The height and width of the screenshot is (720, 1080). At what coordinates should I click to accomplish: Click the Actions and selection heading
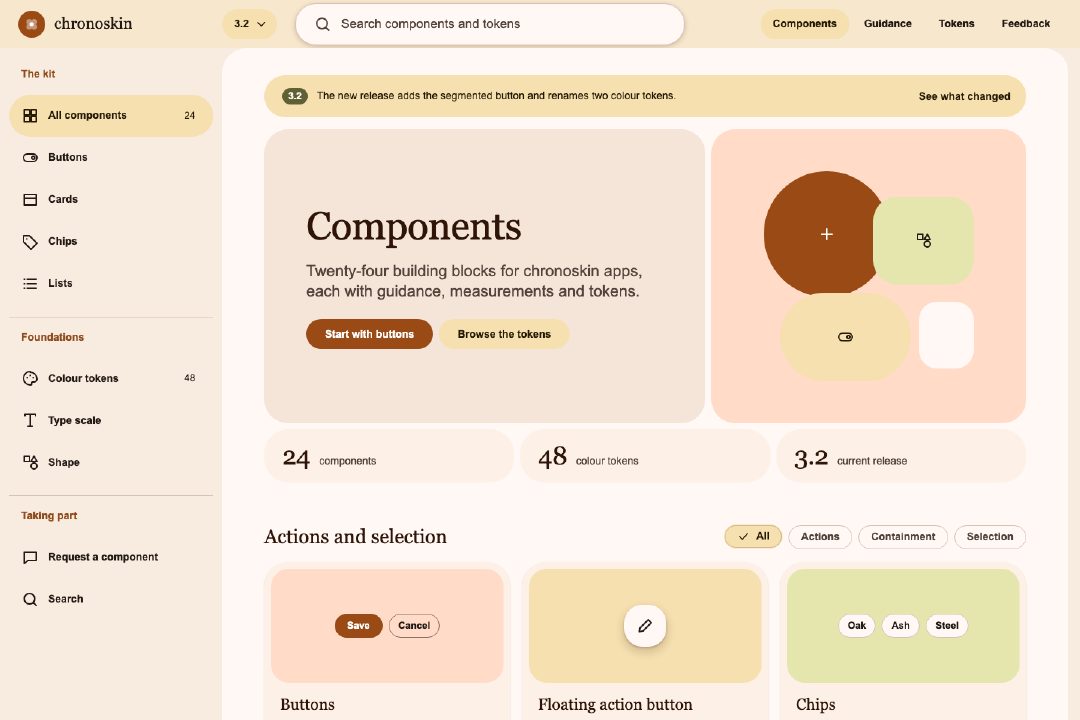355,537
